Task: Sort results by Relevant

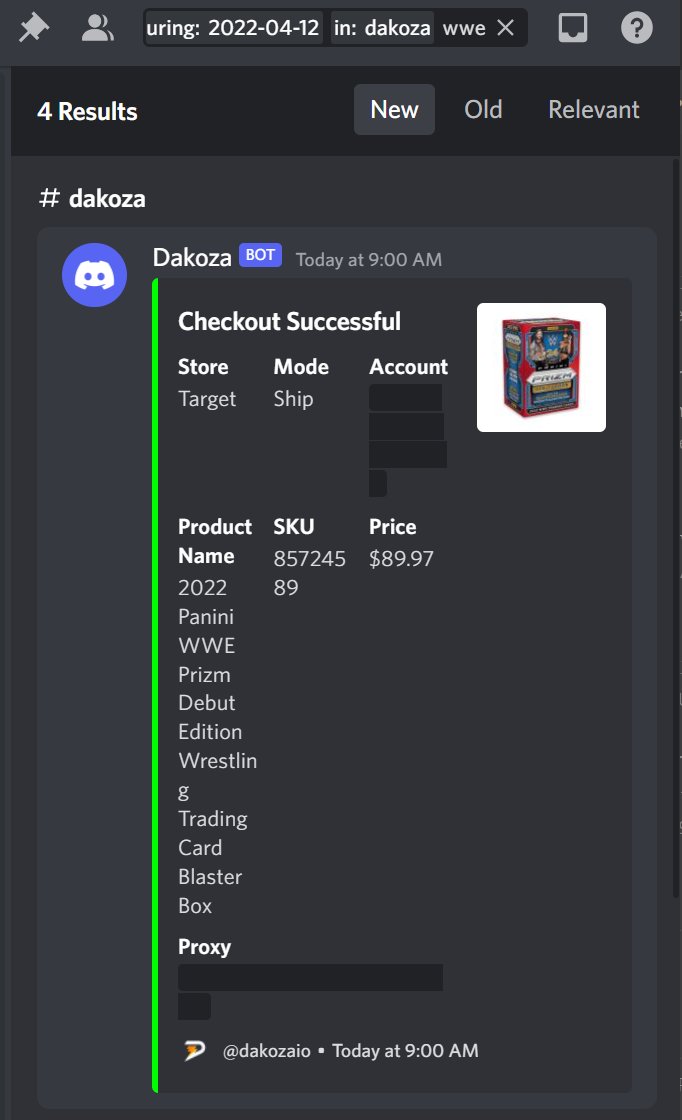Action: coord(593,109)
